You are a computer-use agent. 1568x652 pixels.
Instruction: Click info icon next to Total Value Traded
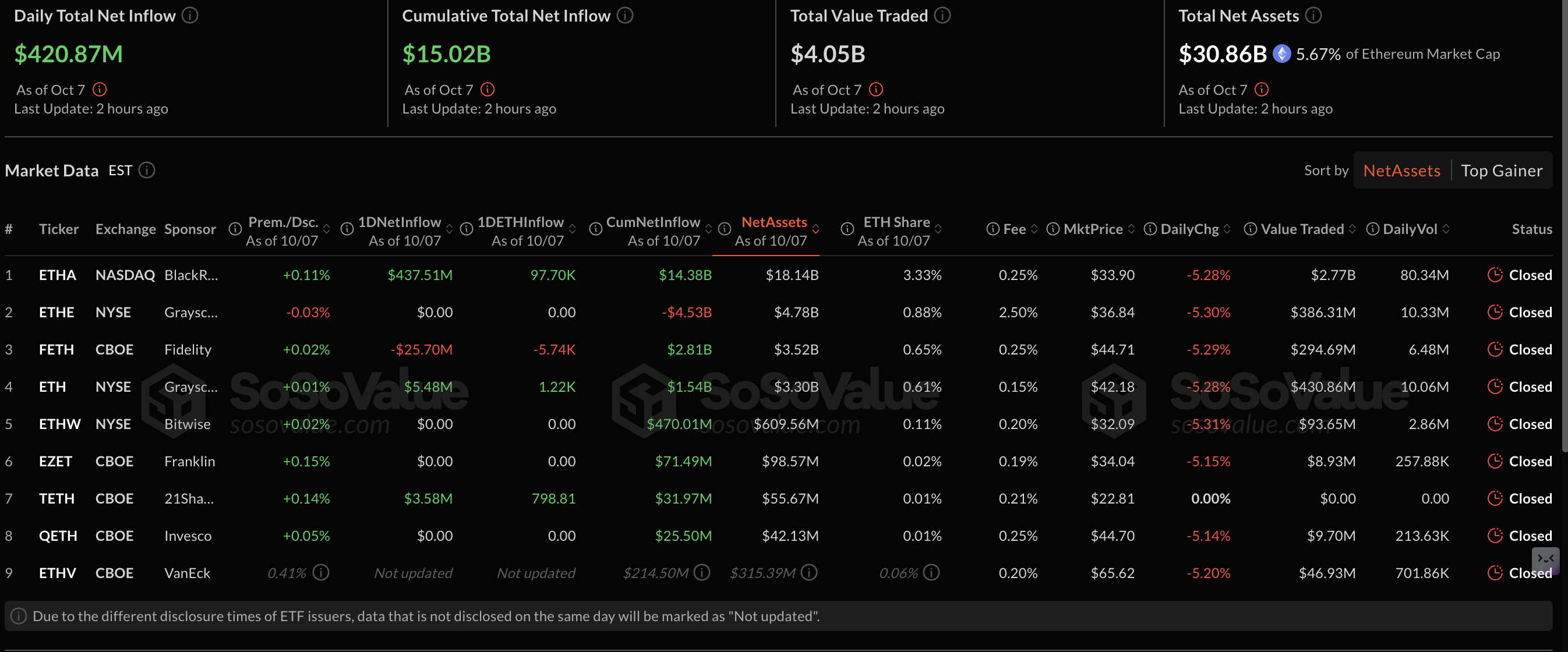[x=942, y=15]
